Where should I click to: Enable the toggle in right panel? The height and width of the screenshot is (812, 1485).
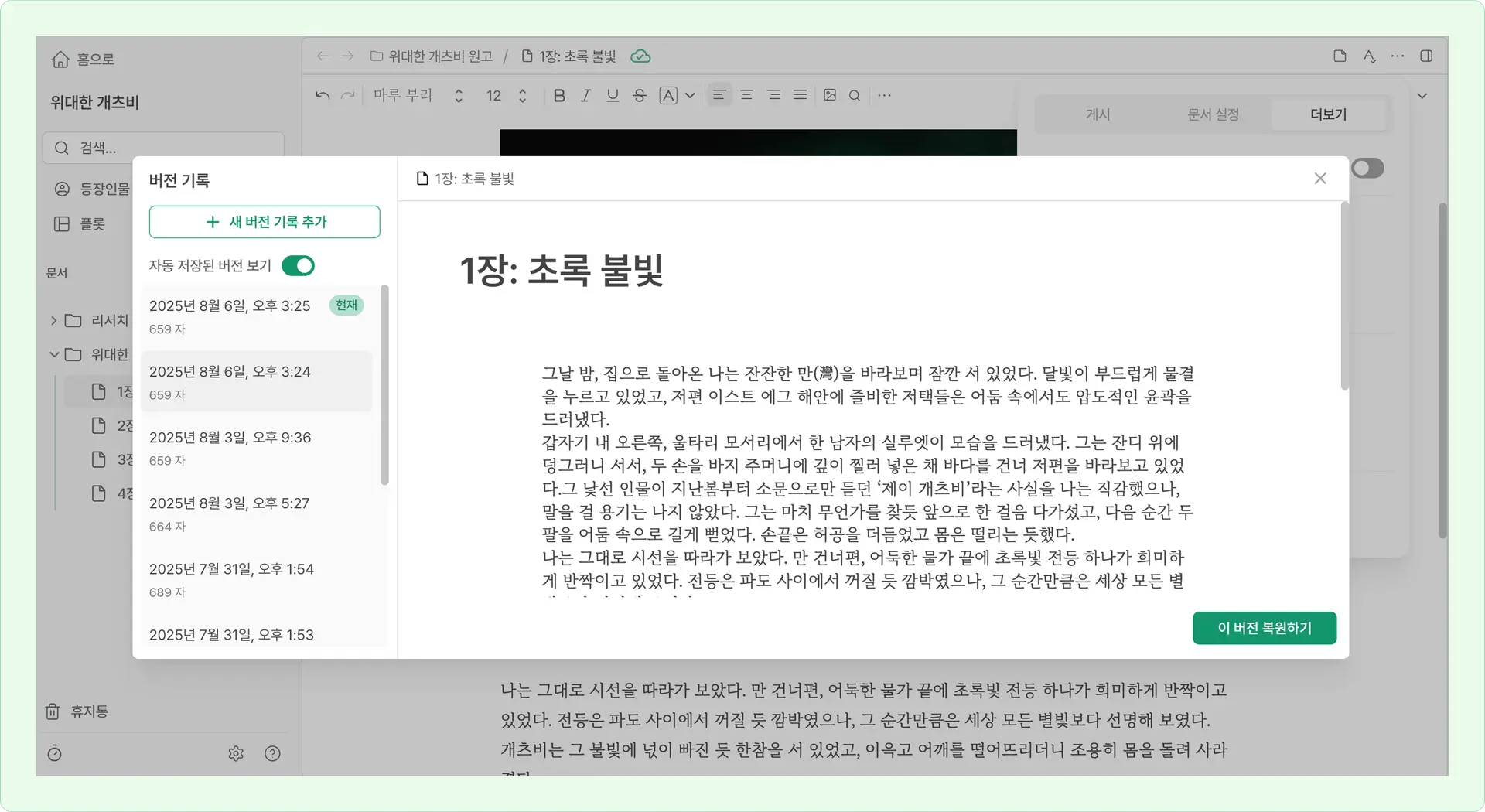coord(1367,169)
